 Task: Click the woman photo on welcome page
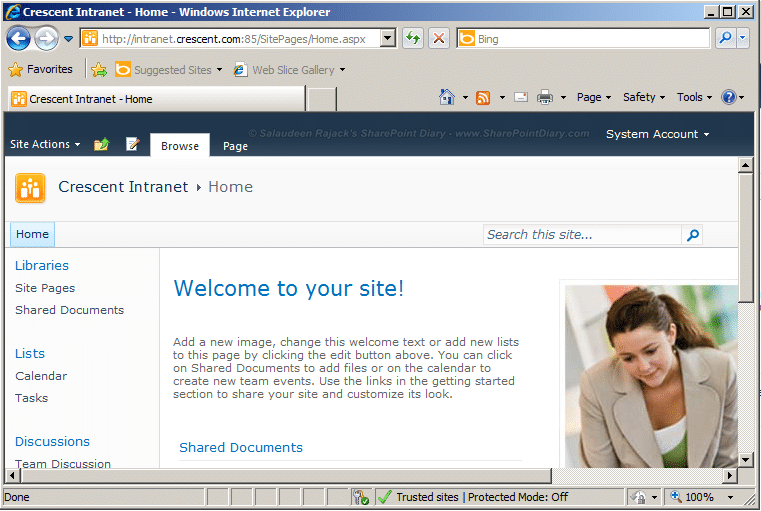click(x=651, y=376)
